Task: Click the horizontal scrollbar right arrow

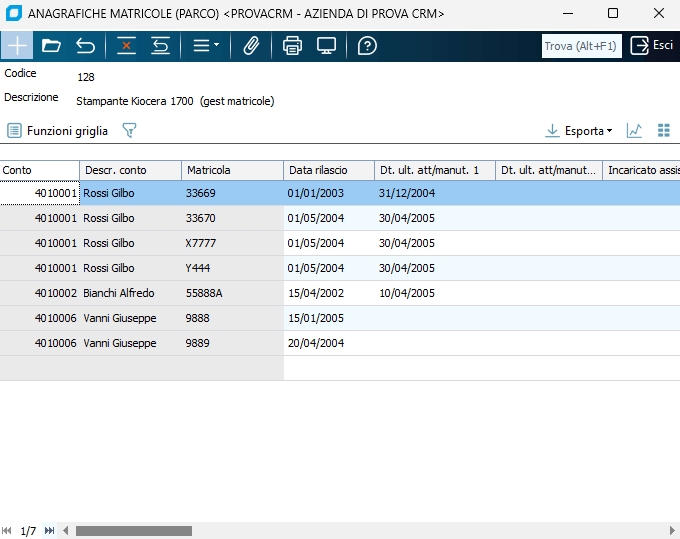Action: point(670,531)
